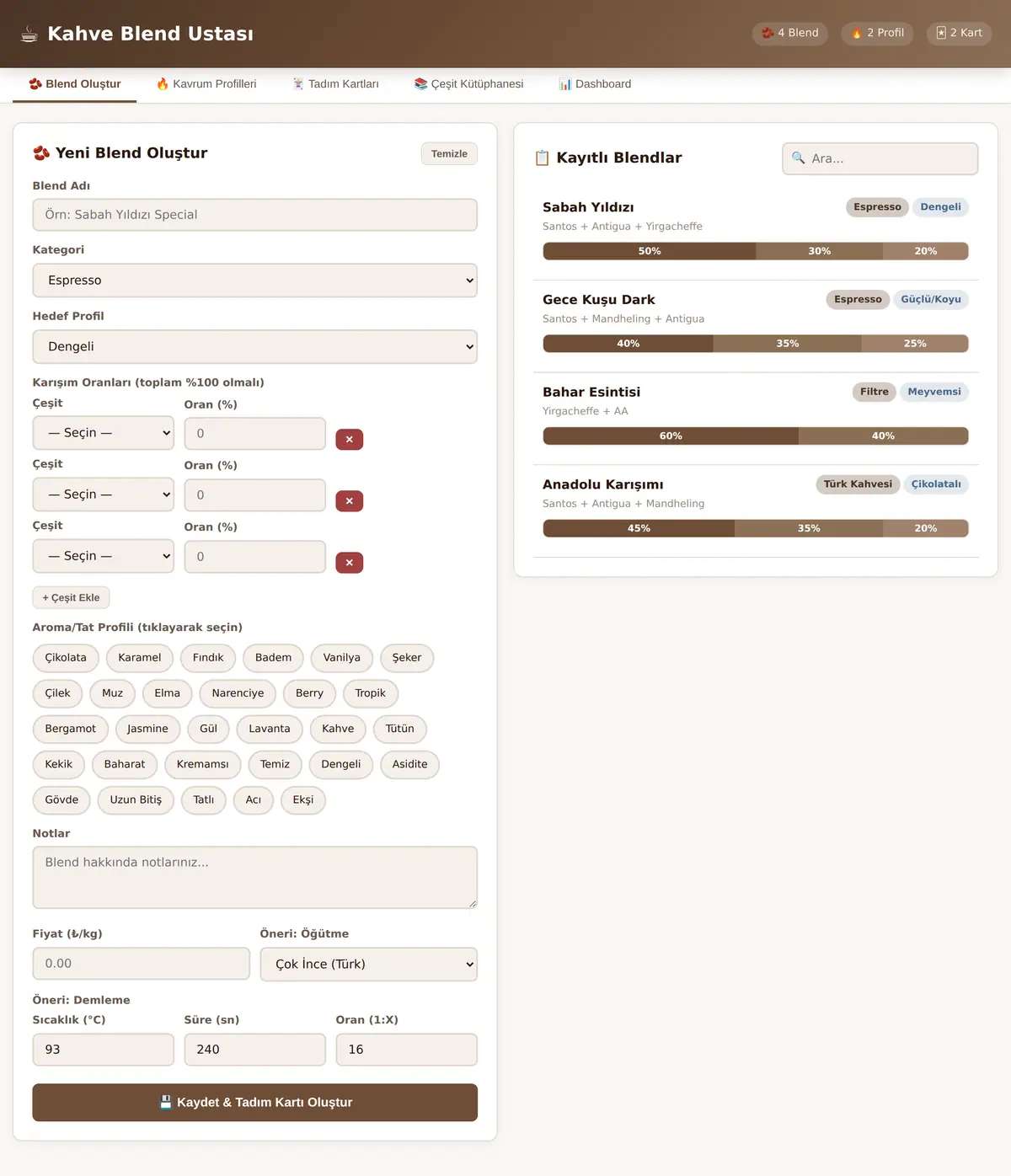This screenshot has width=1011, height=1176.
Task: Click the clipboard icon beside Kayıtlı Blendlar
Action: 543,158
